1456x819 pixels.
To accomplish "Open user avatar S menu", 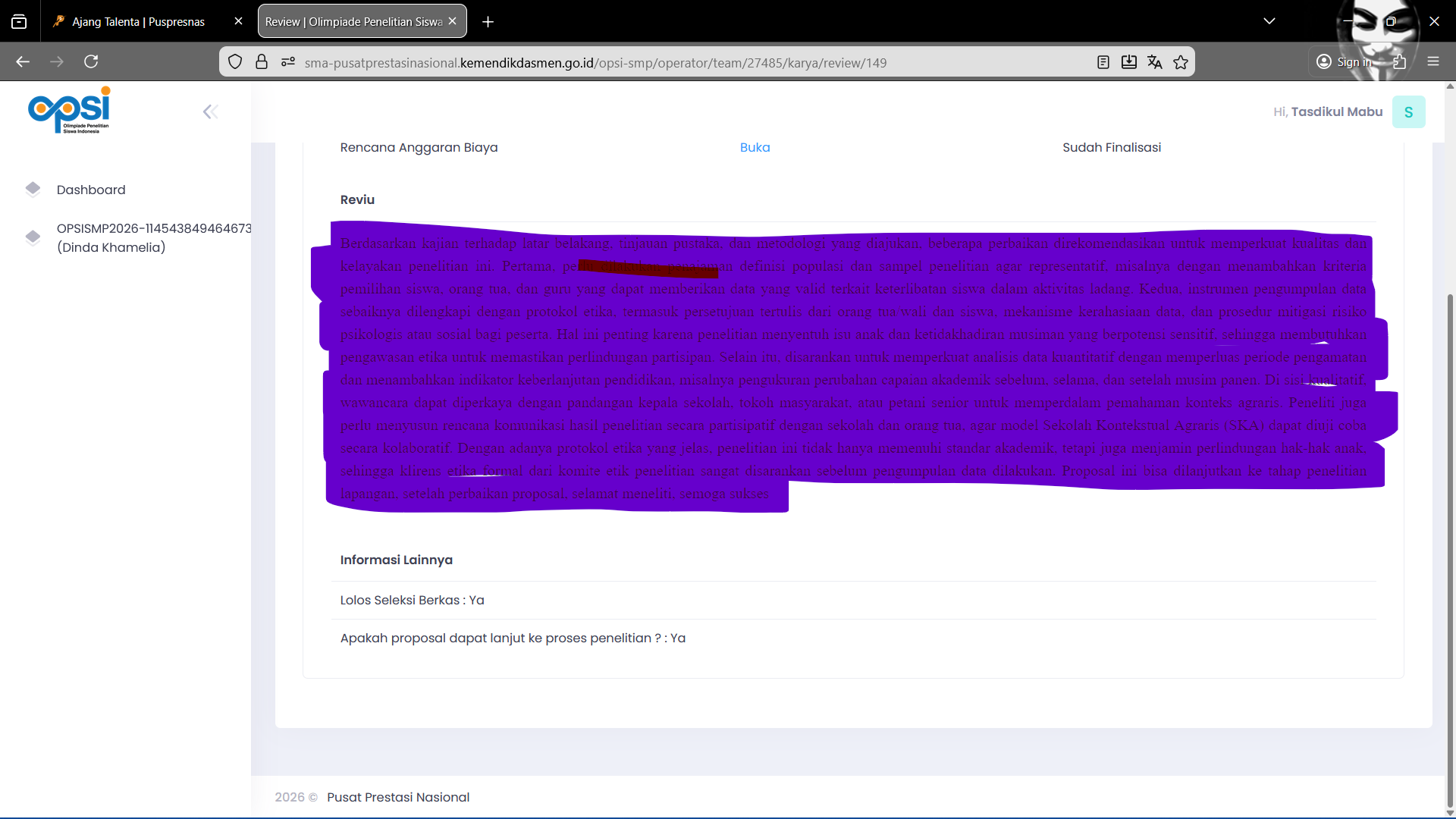I will pos(1408,112).
